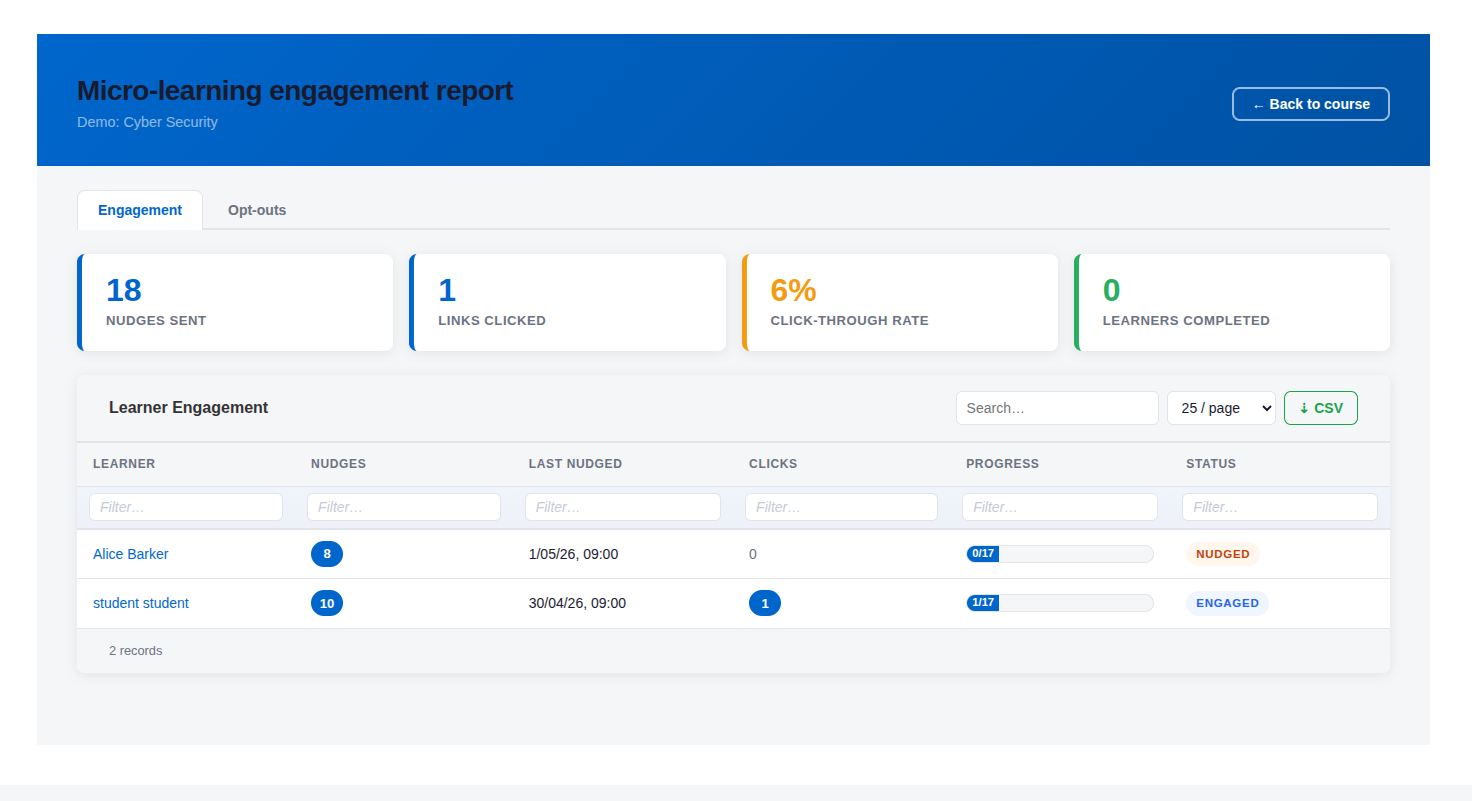Screen dimensions: 1472x801
Task: Click the Demo: Cyber Security subtitle
Action: [x=147, y=122]
